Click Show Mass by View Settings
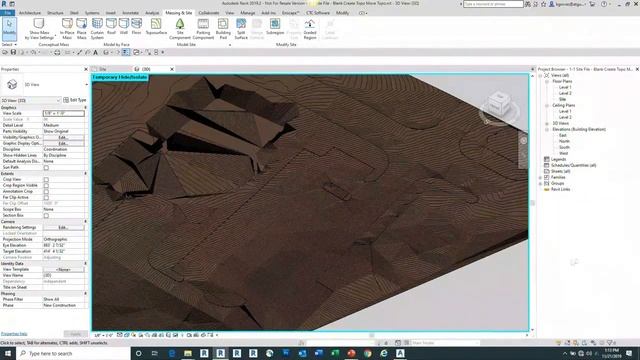640x360 pixels. click(39, 29)
